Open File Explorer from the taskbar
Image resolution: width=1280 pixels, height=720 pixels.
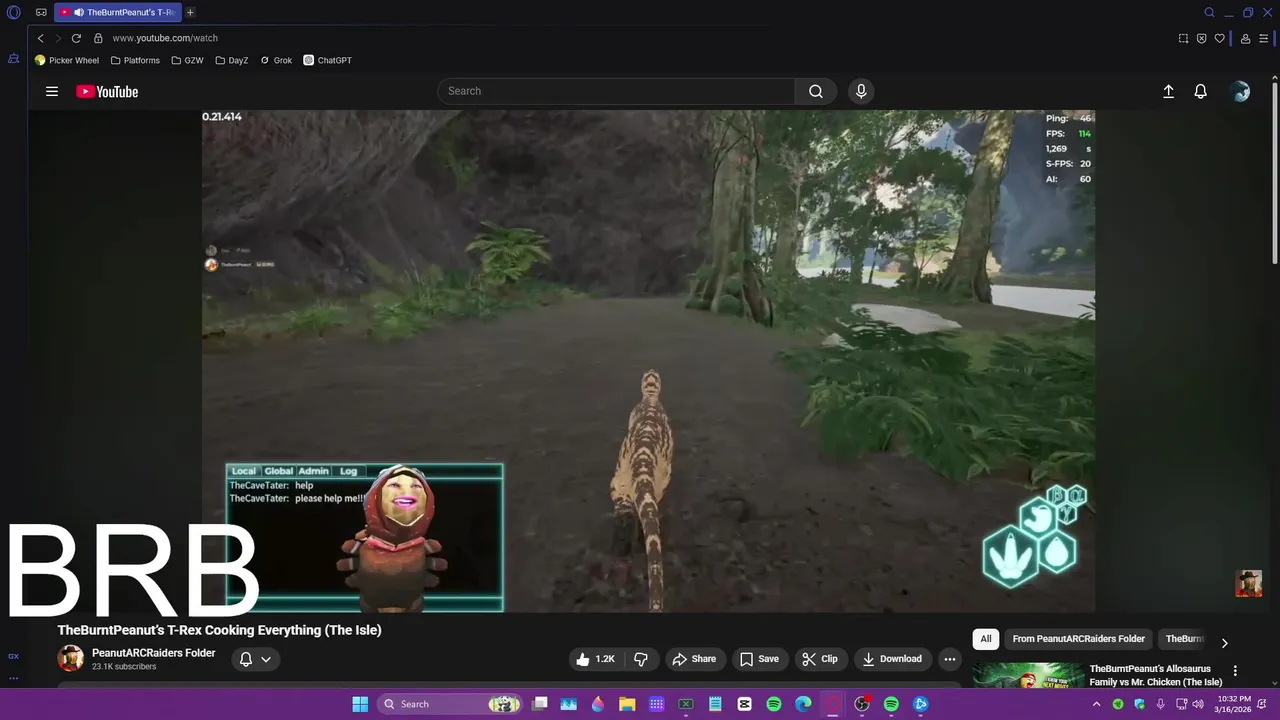coord(627,704)
